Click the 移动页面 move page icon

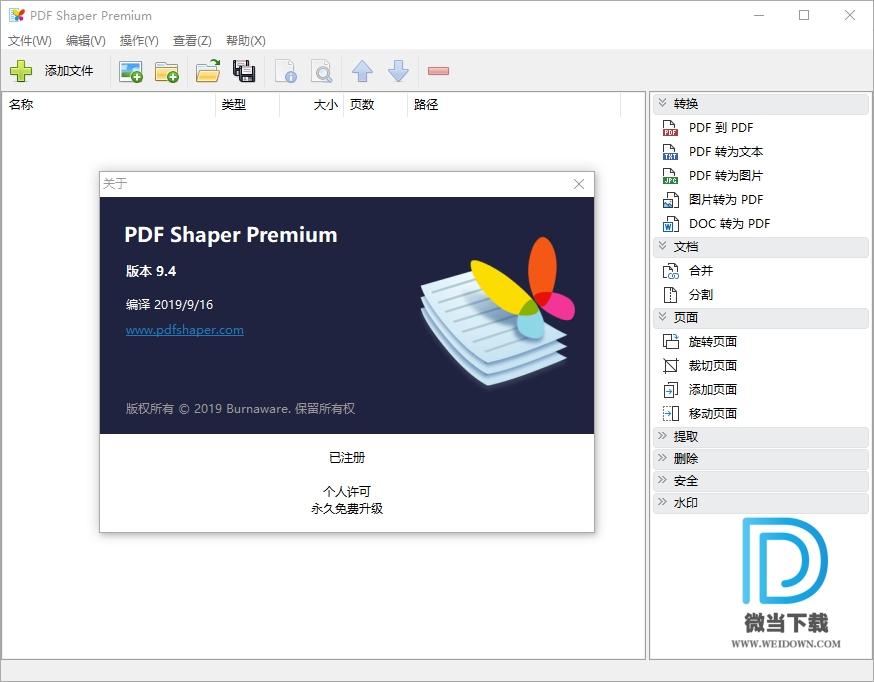pos(671,413)
